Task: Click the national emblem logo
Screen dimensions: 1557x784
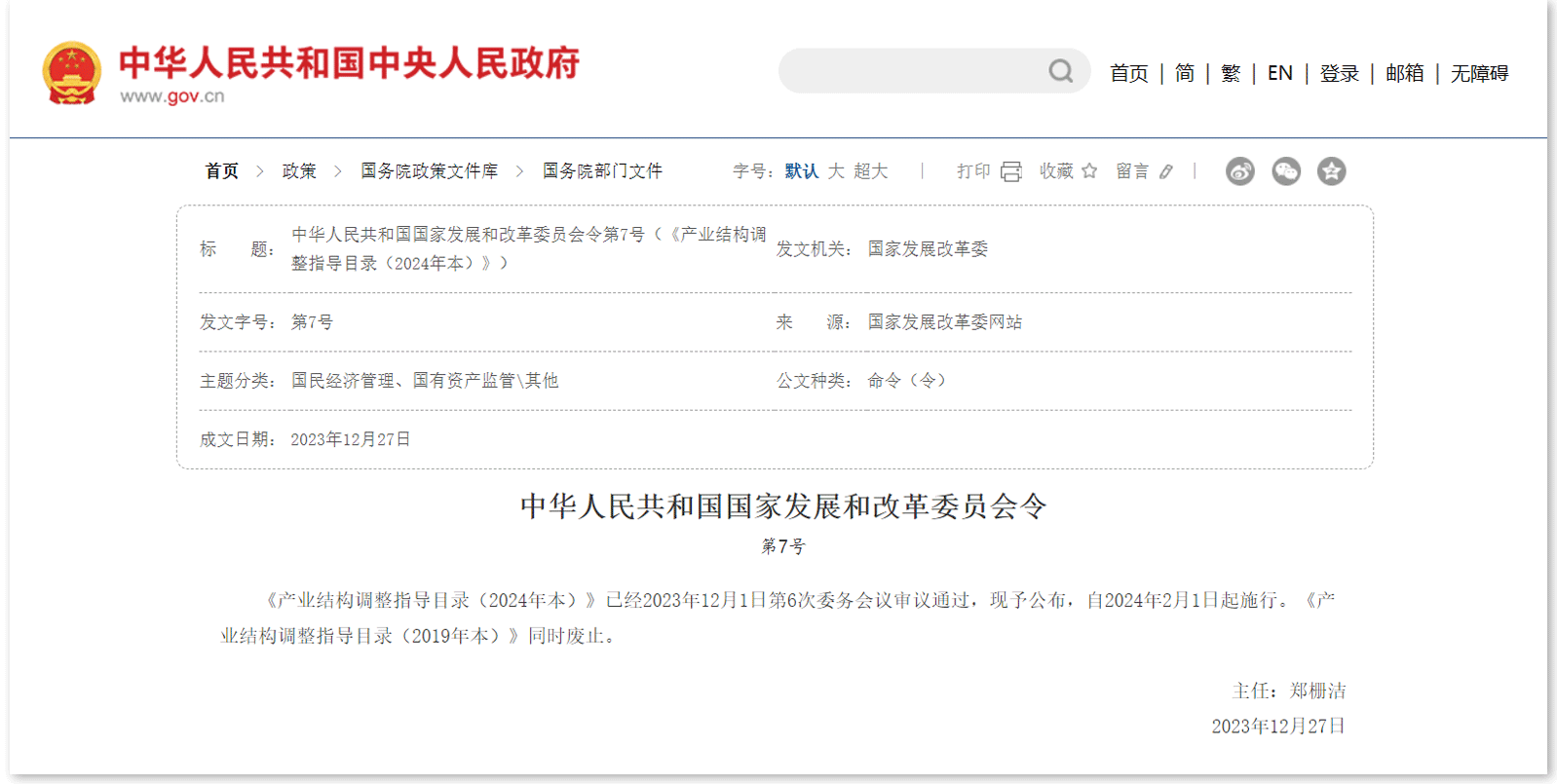Action: 71,73
